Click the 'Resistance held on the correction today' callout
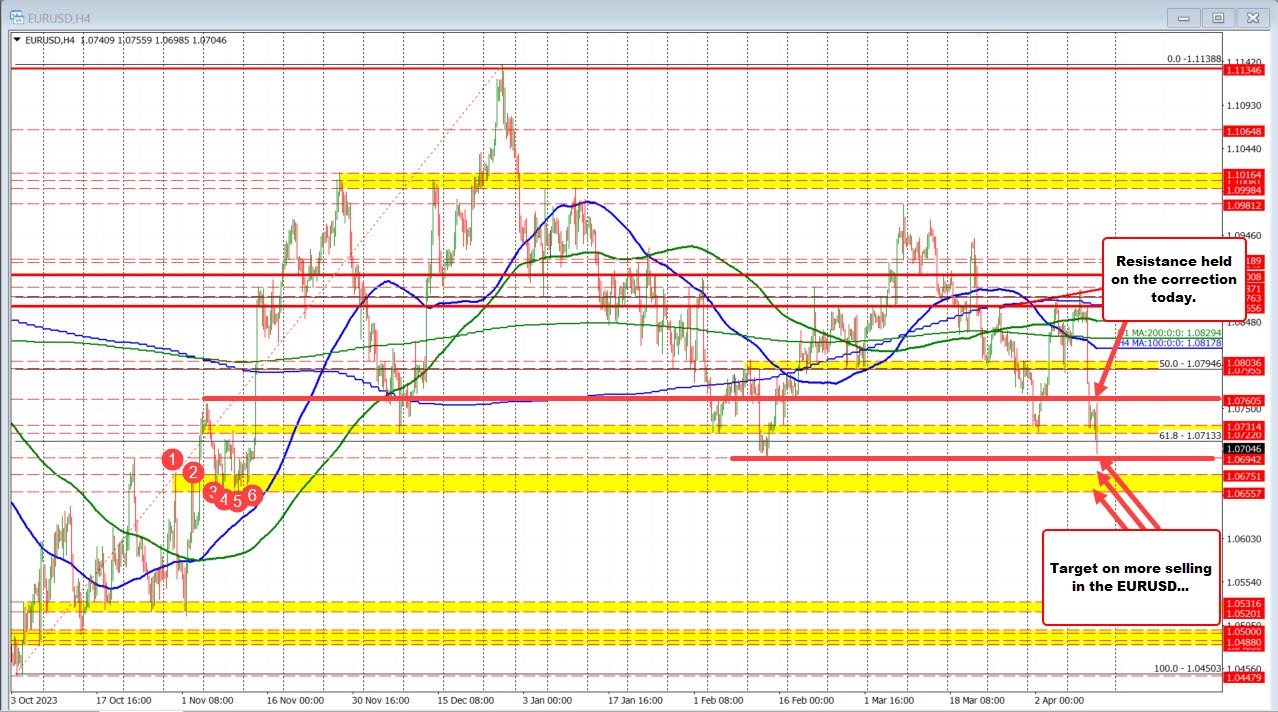Viewport: 1278px width, 712px height. coord(1174,280)
